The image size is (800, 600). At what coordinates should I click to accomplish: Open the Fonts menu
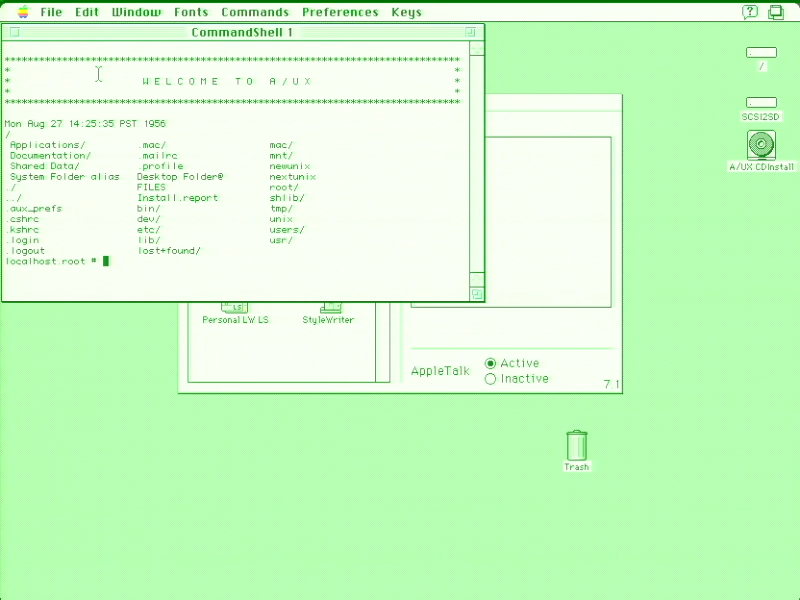point(191,12)
